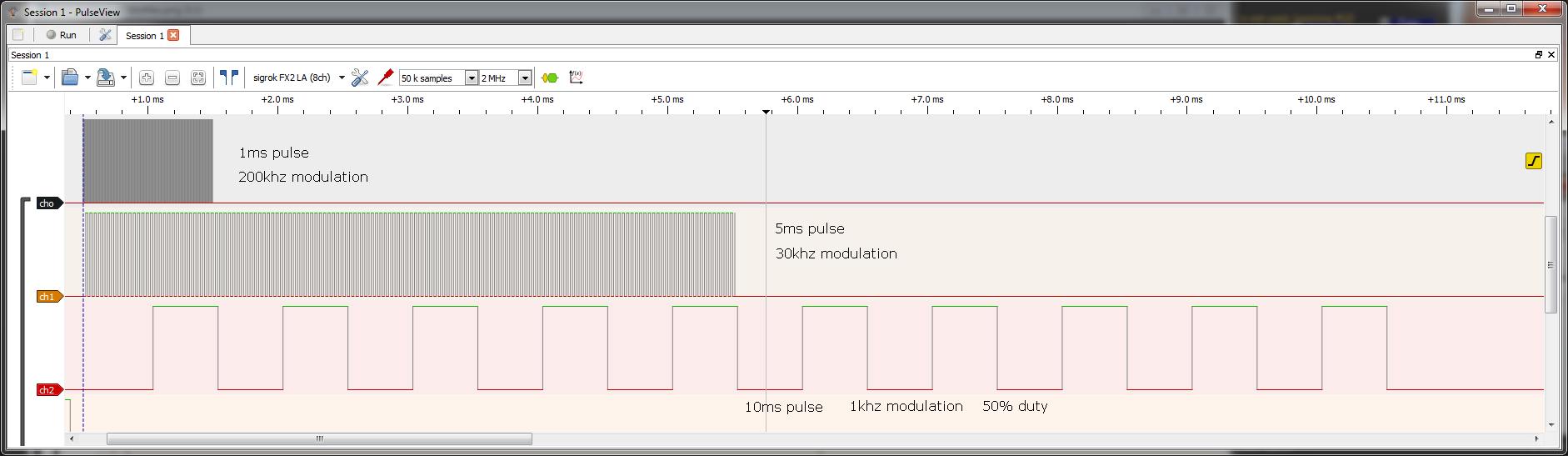1568x456 pixels.
Task: Create a new view with toolbar icon
Action: point(30,78)
